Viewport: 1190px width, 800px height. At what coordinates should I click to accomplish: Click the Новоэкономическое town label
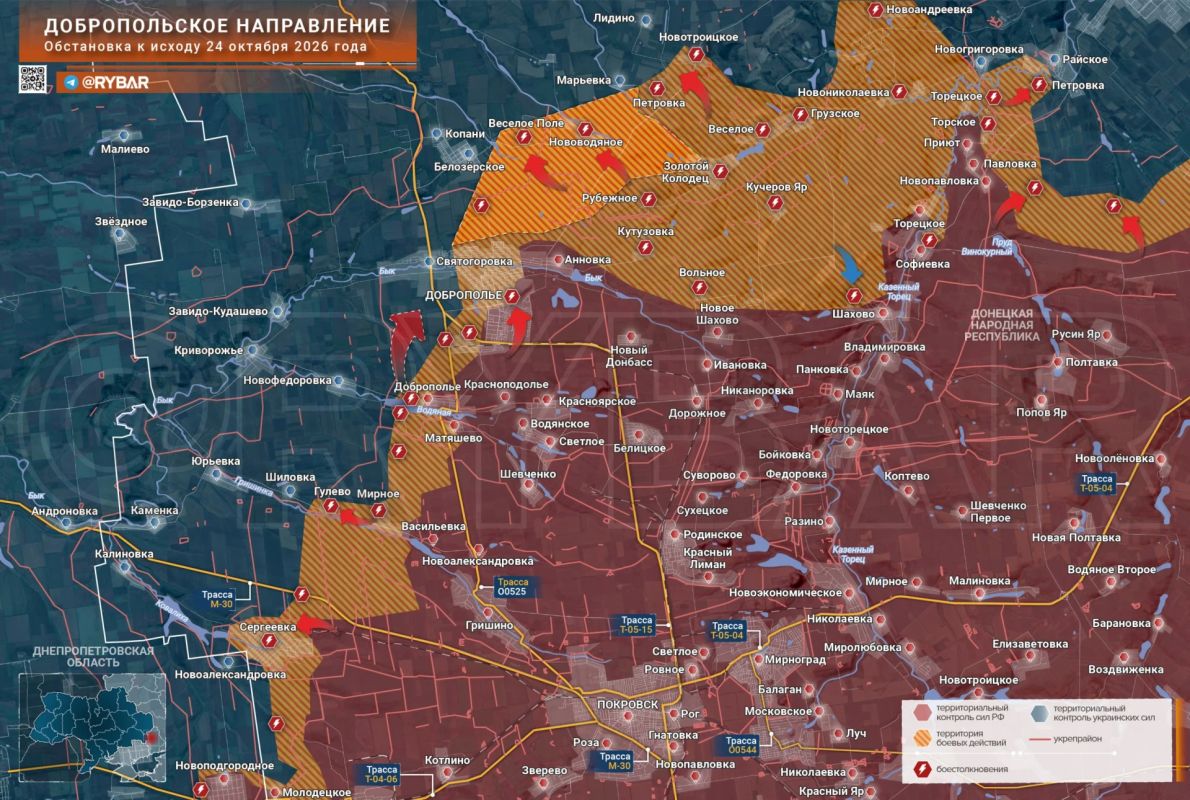[x=785, y=592]
